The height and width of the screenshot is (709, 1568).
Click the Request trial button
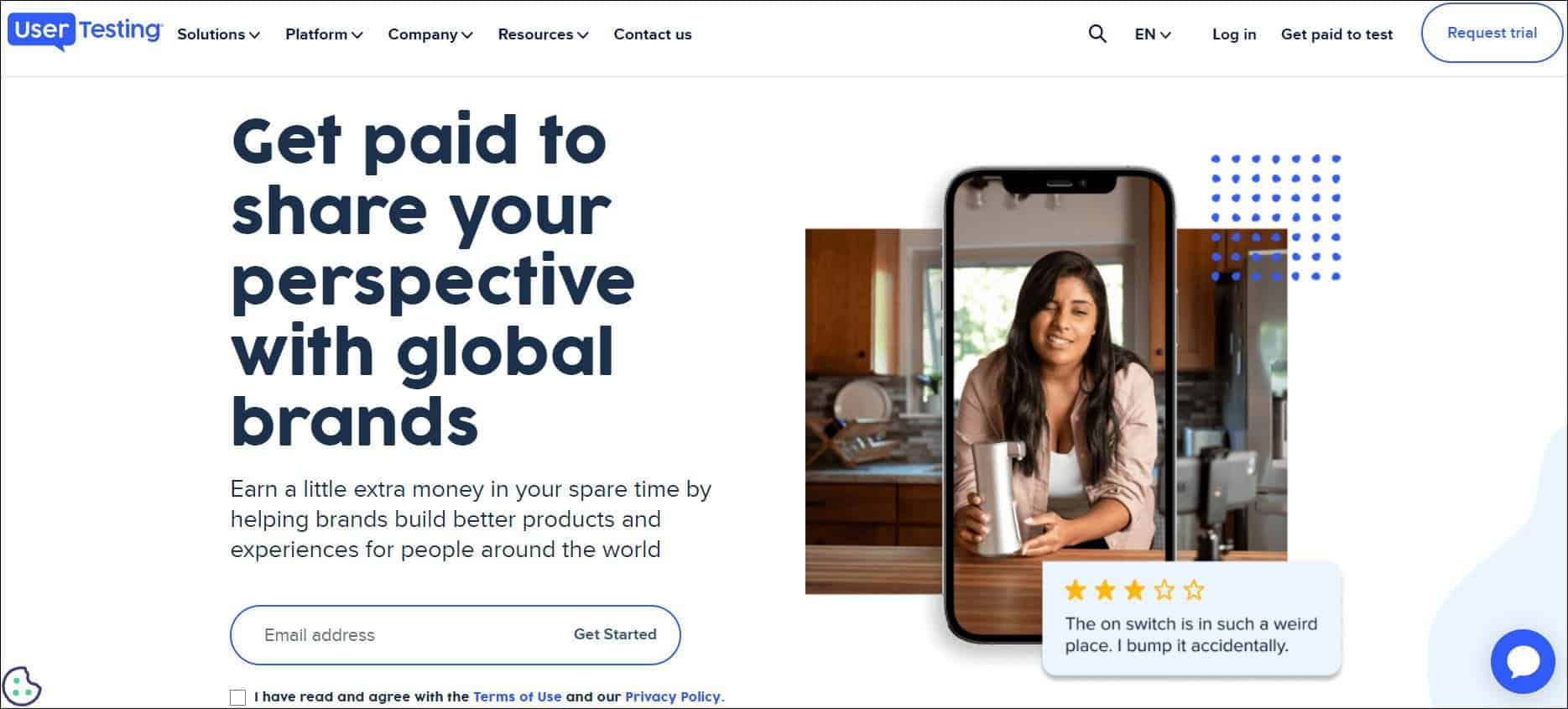[1492, 33]
